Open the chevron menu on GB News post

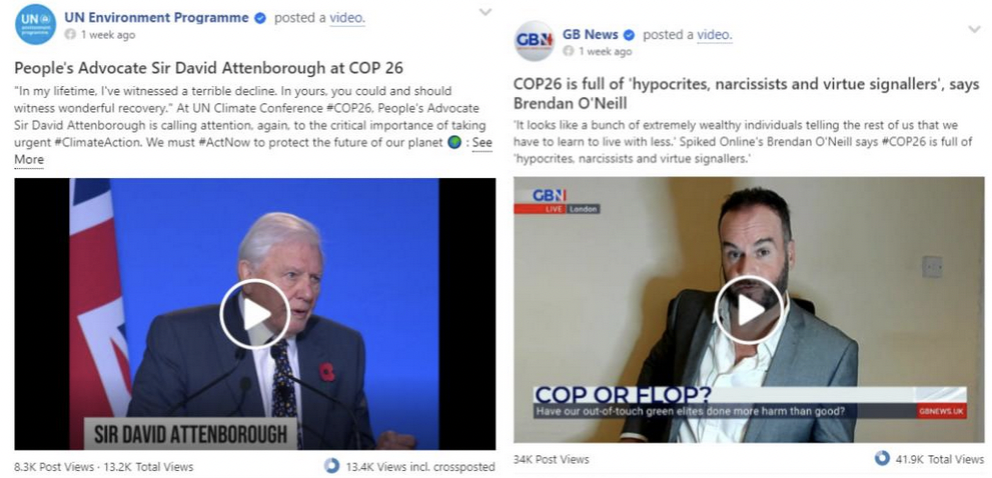point(974,29)
